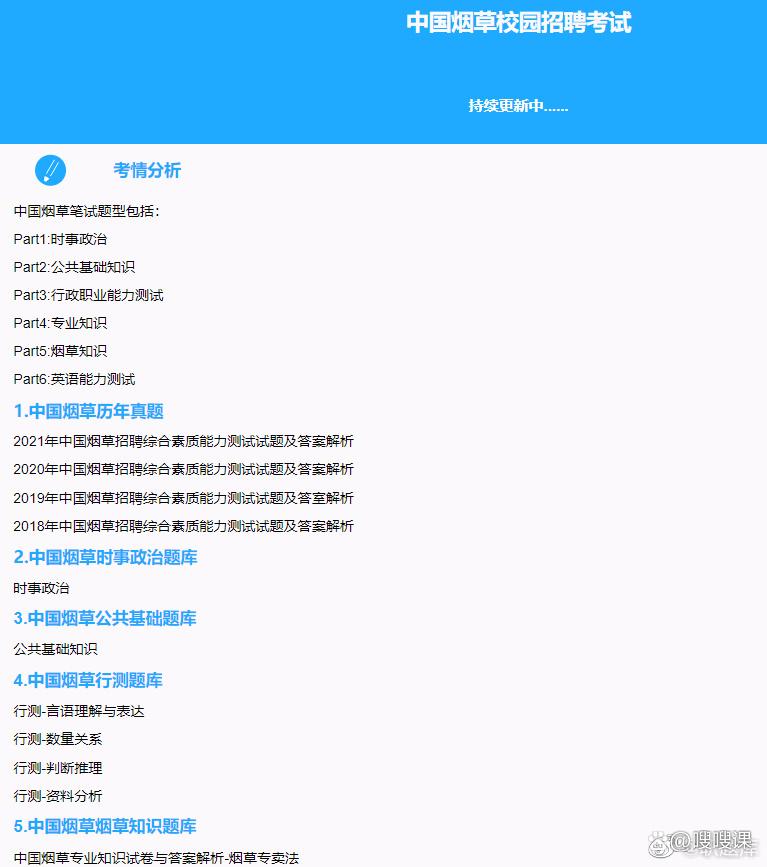Open the 2019年中国烟草招聘 exam paper entry
Viewport: 767px width, 867px height.
pyautogui.click(x=184, y=498)
